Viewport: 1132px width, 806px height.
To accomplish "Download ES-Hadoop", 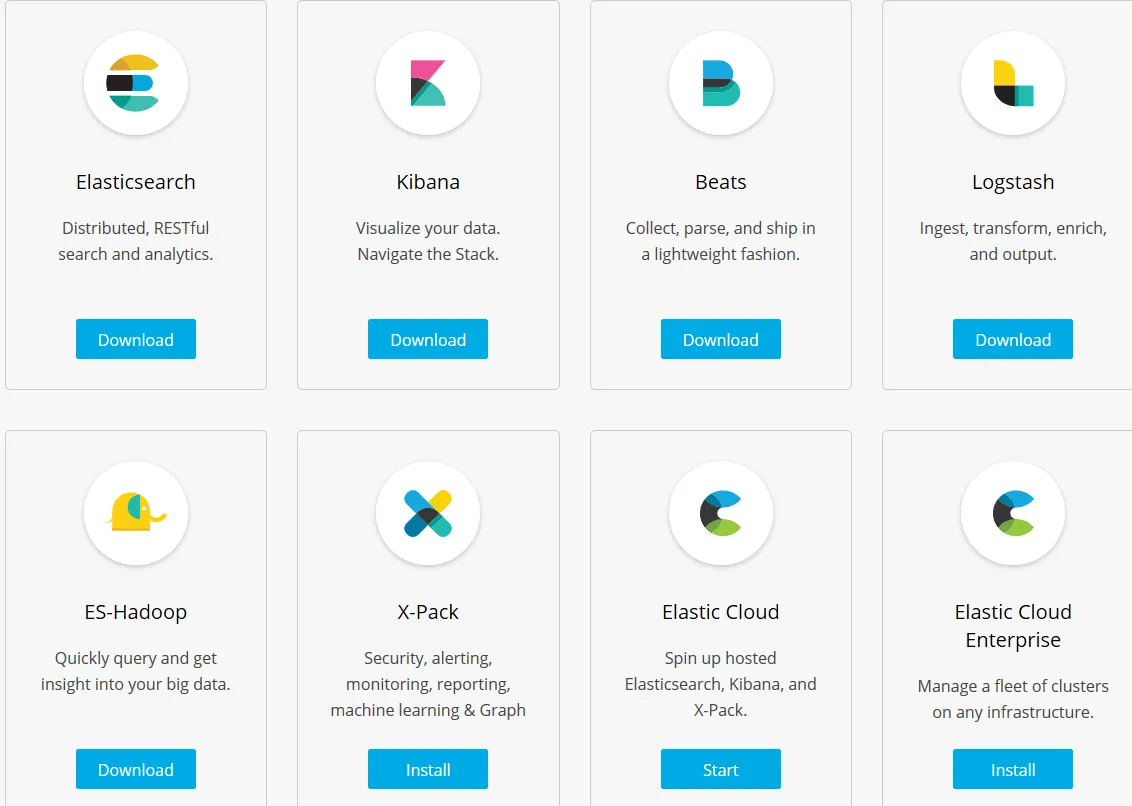I will (x=136, y=769).
